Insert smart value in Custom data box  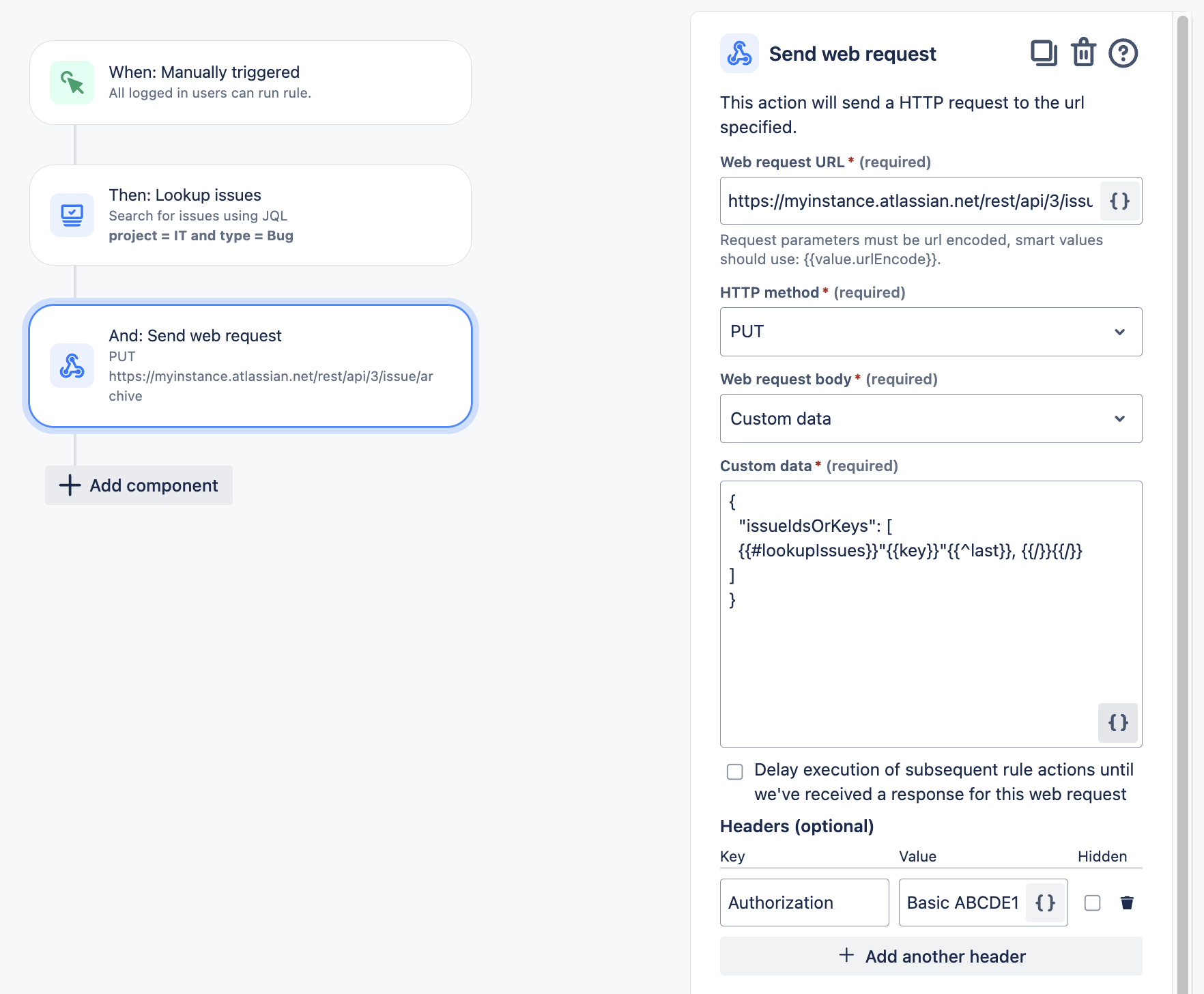pyautogui.click(x=1117, y=722)
